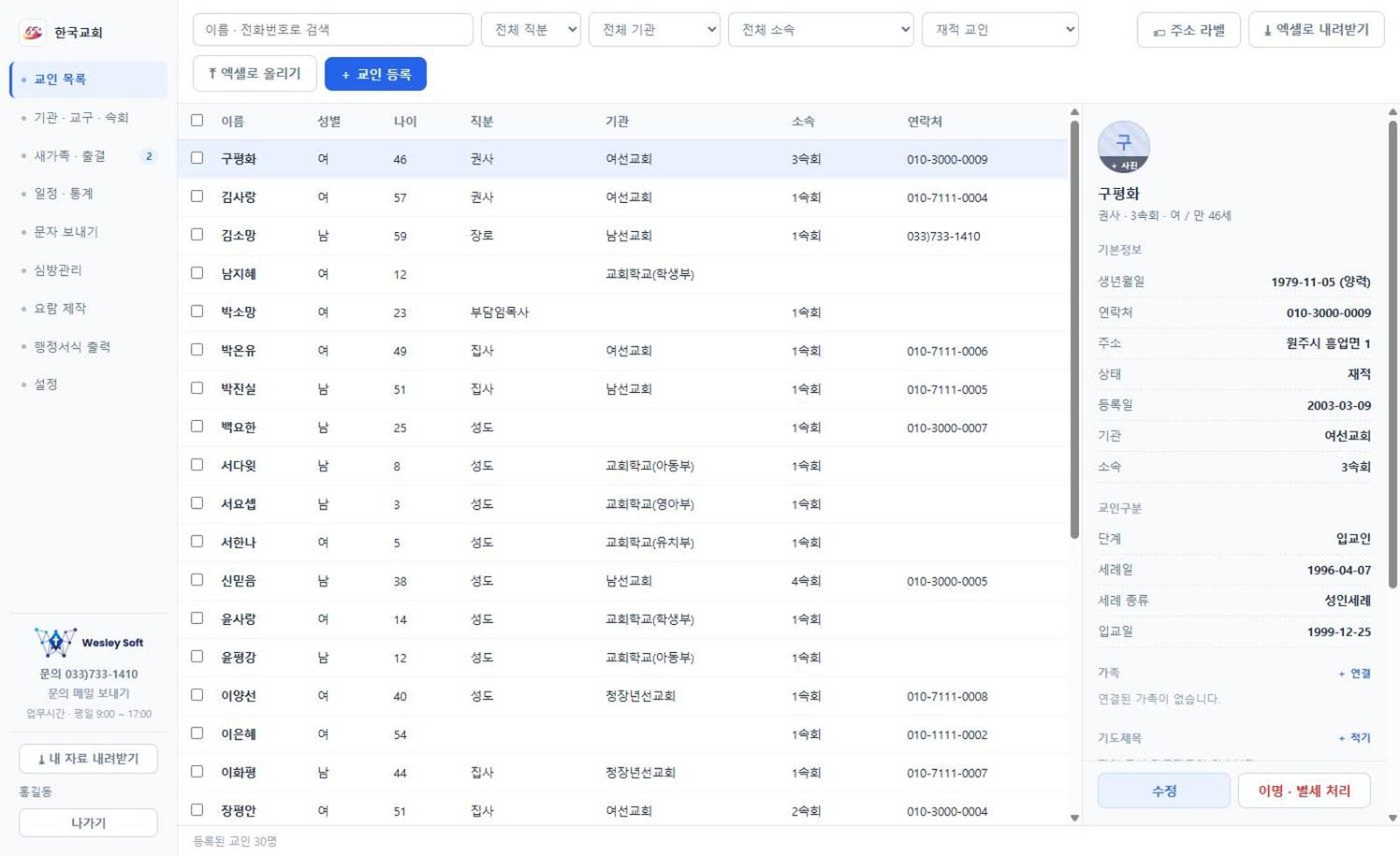Click + 연결 link in 가족 section
The width and height of the screenshot is (1400, 856).
click(x=1354, y=673)
